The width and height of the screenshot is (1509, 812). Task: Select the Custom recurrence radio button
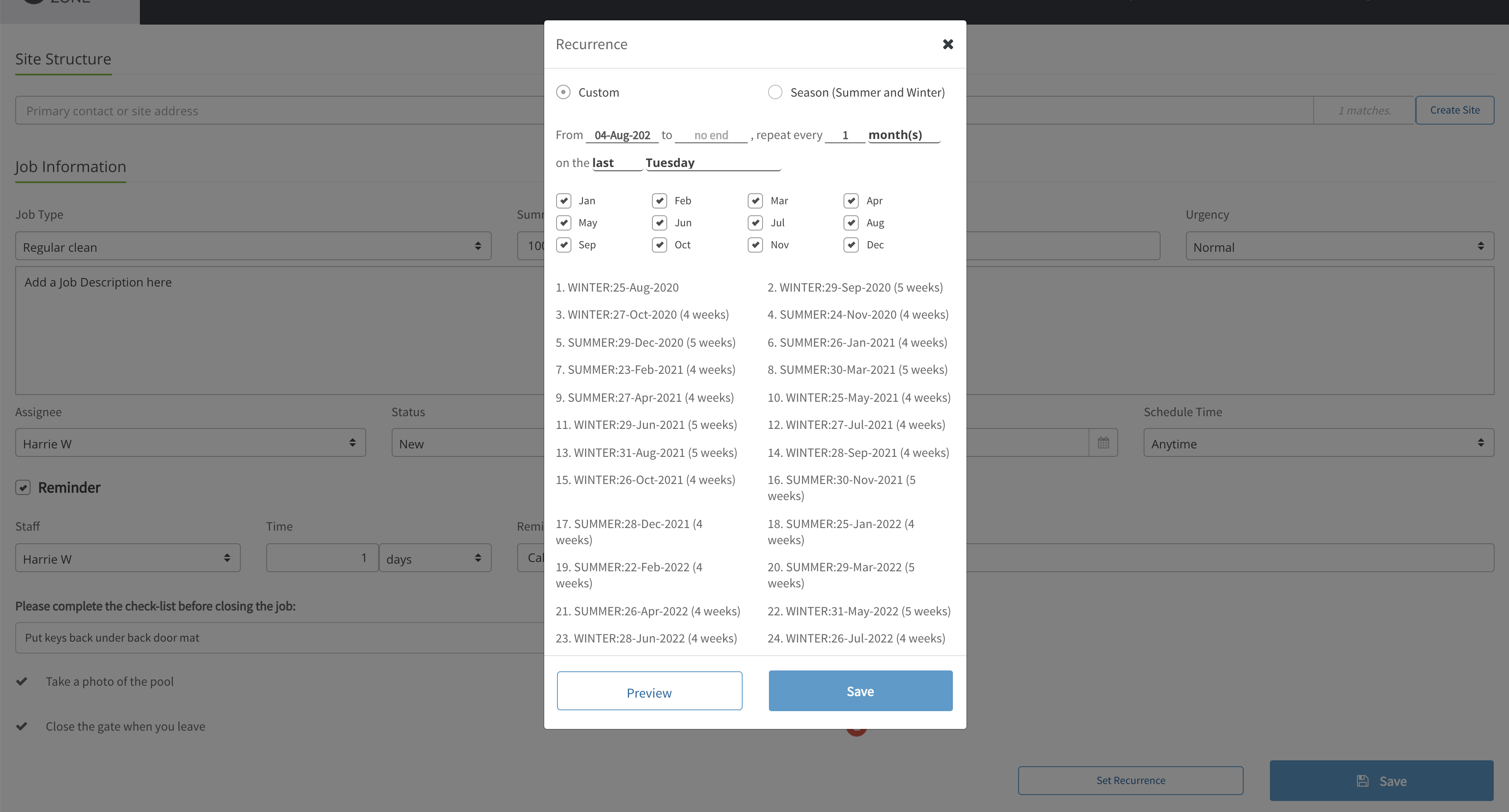563,92
